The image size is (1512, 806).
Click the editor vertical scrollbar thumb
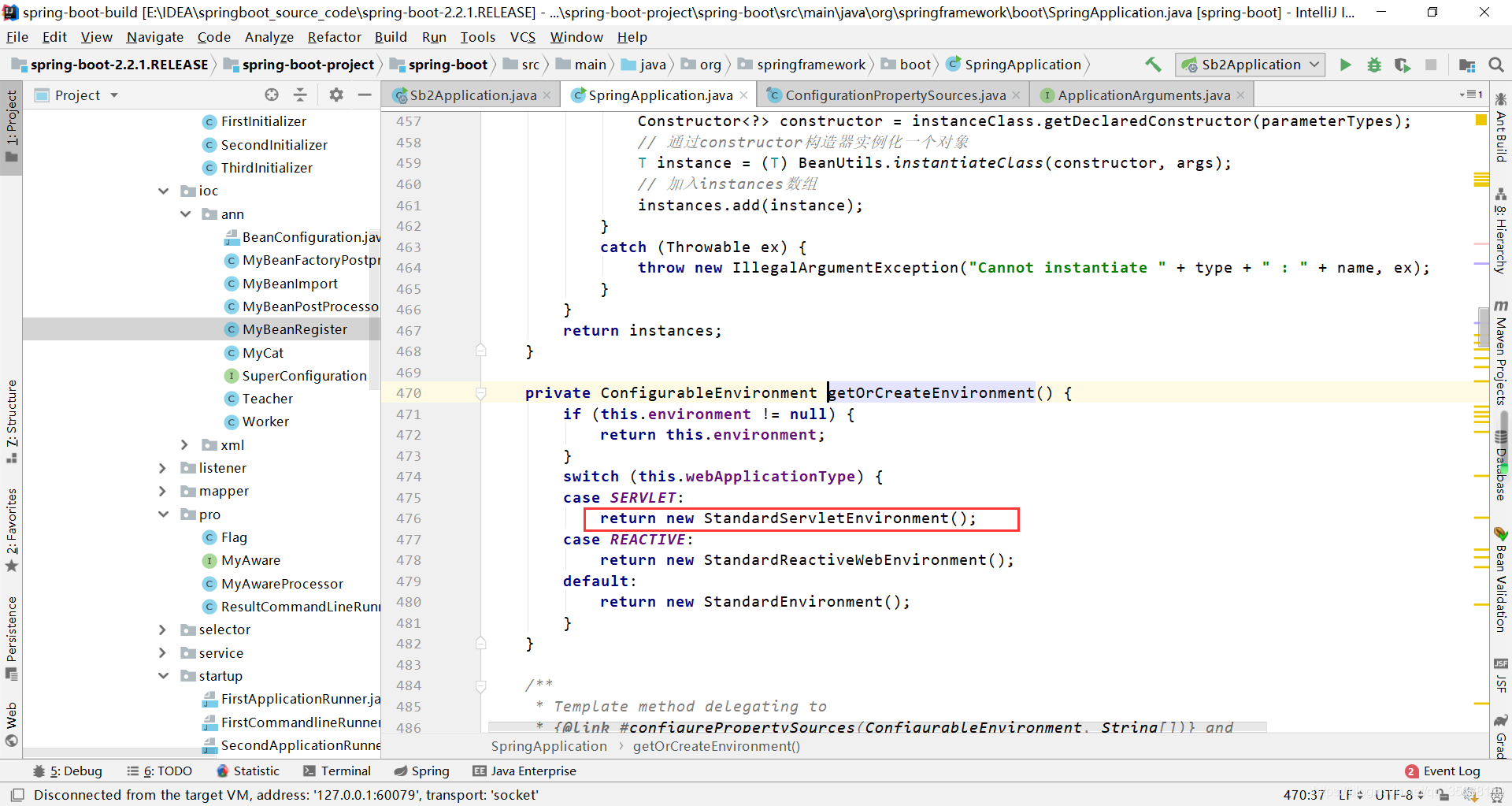(1484, 325)
